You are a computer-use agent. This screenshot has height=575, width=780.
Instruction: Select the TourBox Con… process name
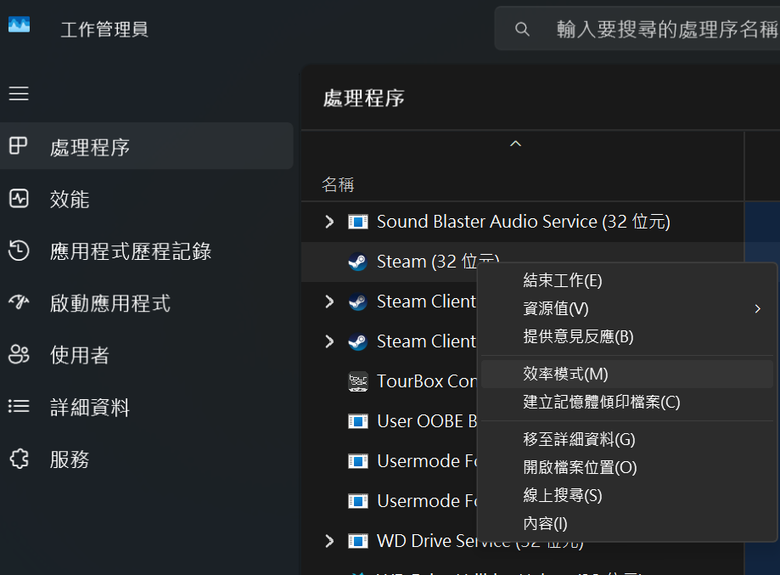(x=426, y=382)
